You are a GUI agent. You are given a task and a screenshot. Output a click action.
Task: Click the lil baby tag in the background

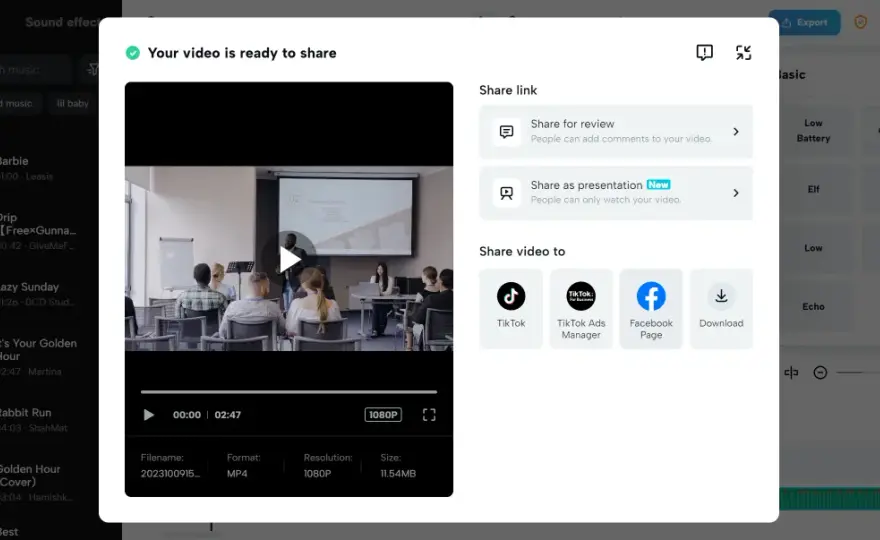72,103
